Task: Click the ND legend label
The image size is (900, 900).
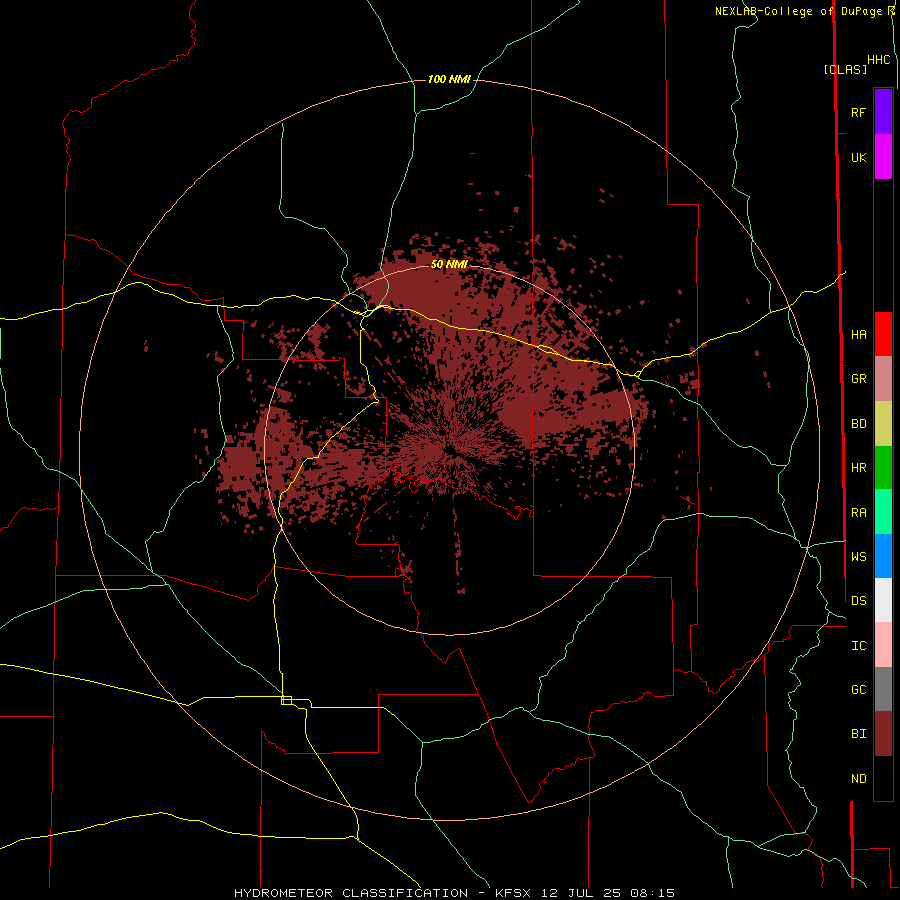Action: [858, 779]
